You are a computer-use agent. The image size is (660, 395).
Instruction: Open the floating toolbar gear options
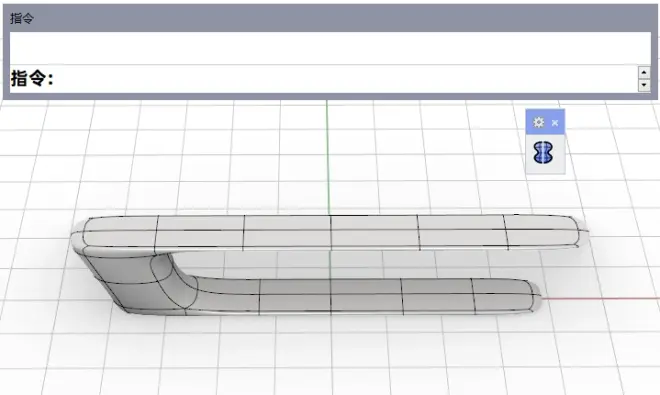[538, 123]
